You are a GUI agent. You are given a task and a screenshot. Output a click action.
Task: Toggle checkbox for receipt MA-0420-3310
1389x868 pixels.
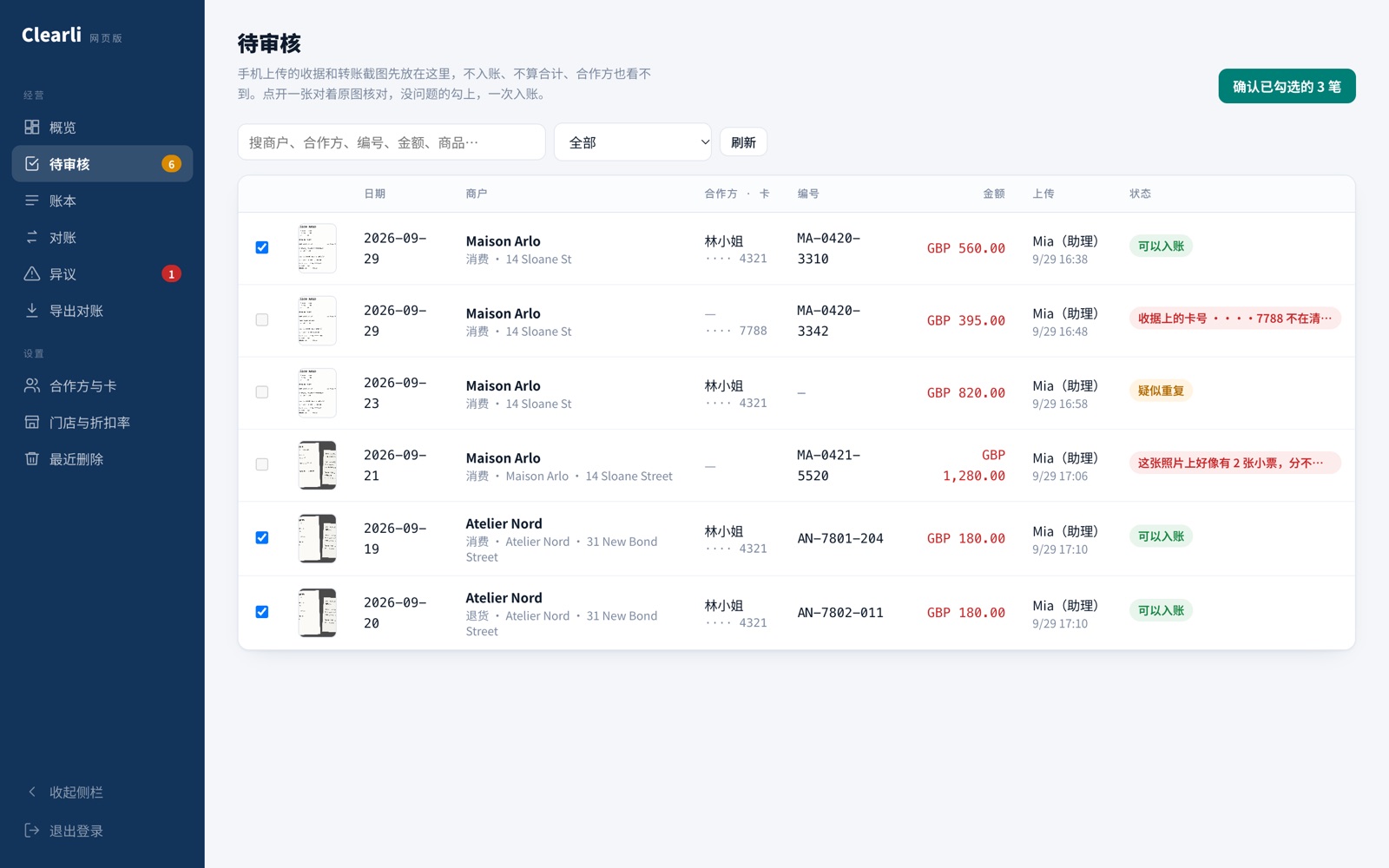pyautogui.click(x=262, y=247)
